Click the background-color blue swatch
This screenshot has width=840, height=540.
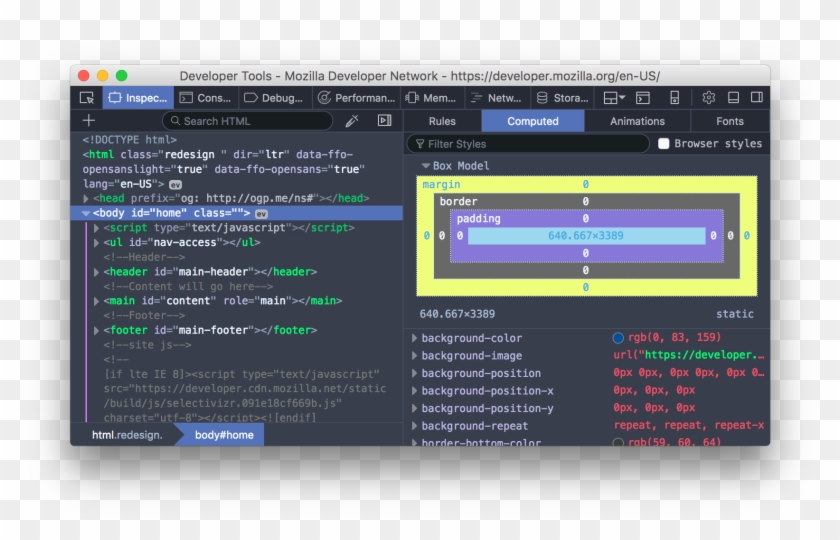(618, 338)
